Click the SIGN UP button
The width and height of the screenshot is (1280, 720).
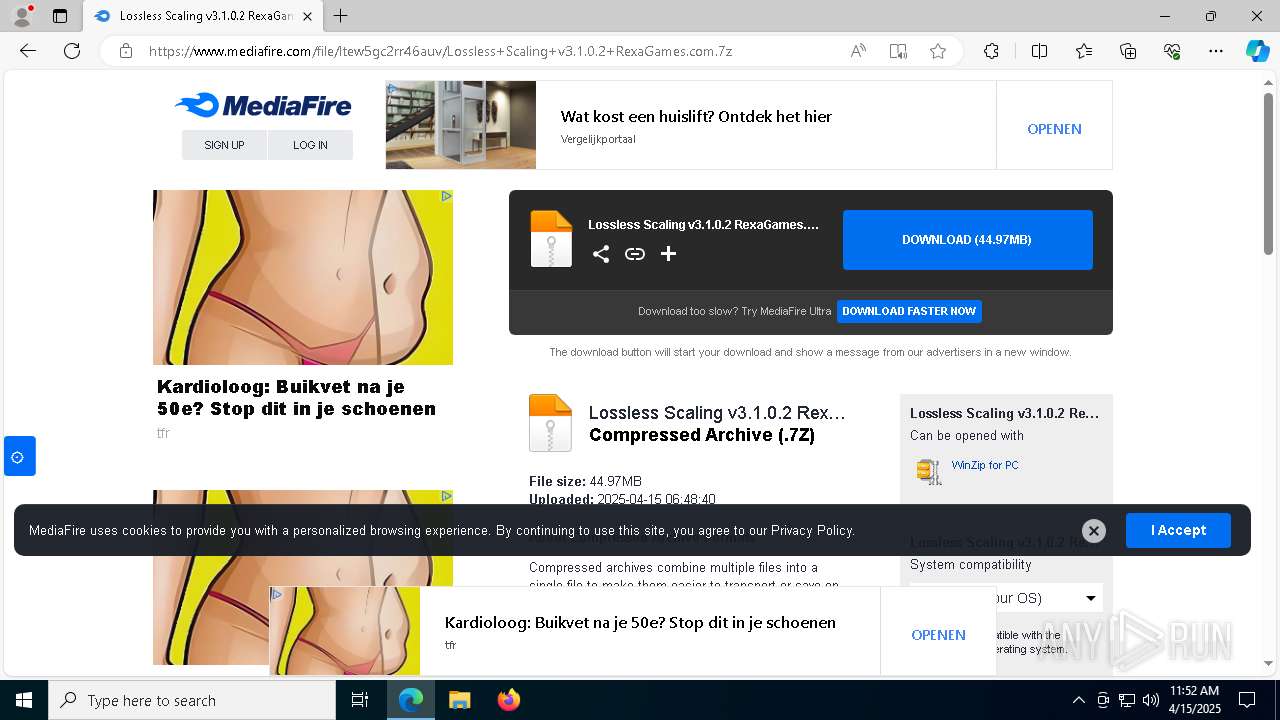(224, 145)
